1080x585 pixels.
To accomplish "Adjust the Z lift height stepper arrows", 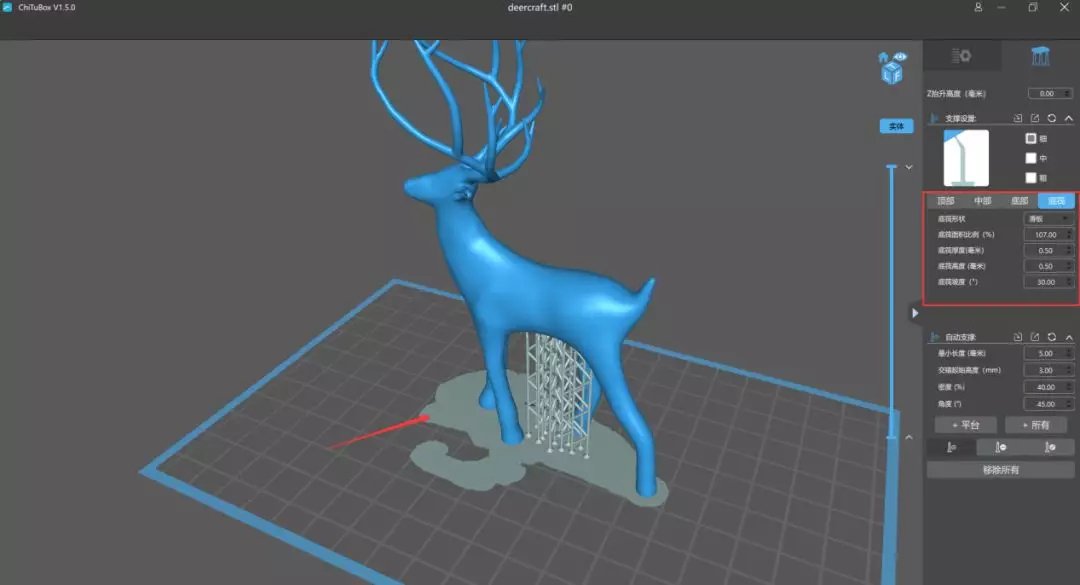I will point(1068,94).
